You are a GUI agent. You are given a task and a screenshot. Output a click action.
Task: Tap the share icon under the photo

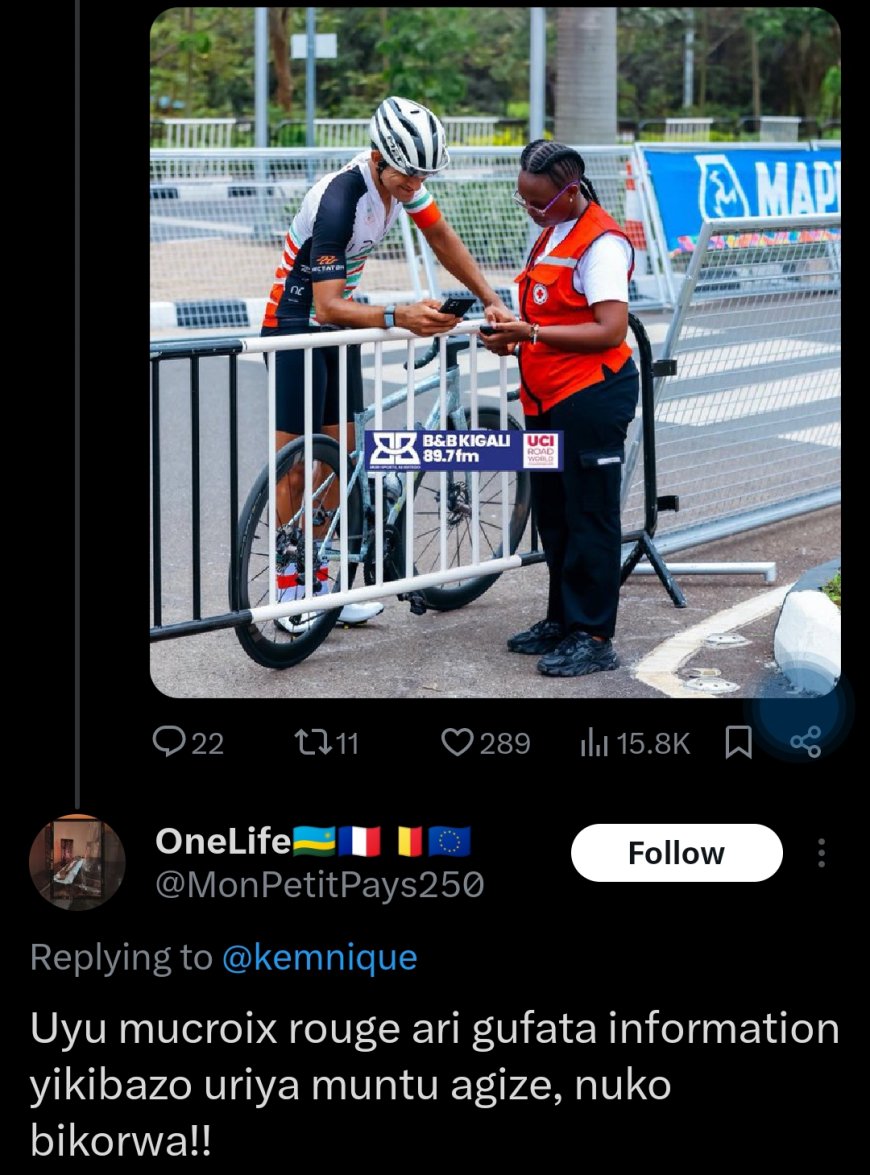point(805,742)
